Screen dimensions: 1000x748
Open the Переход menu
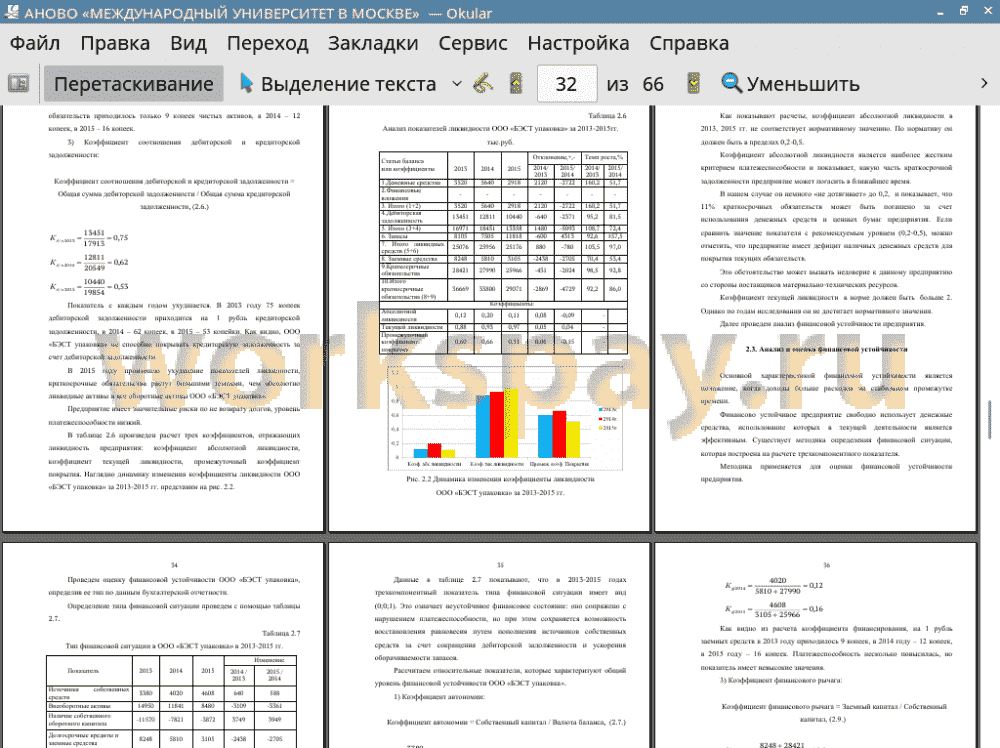tap(267, 43)
